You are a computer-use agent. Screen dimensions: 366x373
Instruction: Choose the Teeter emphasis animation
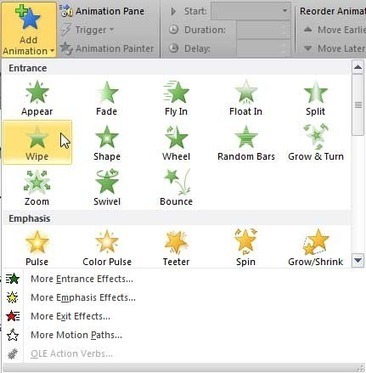point(176,248)
